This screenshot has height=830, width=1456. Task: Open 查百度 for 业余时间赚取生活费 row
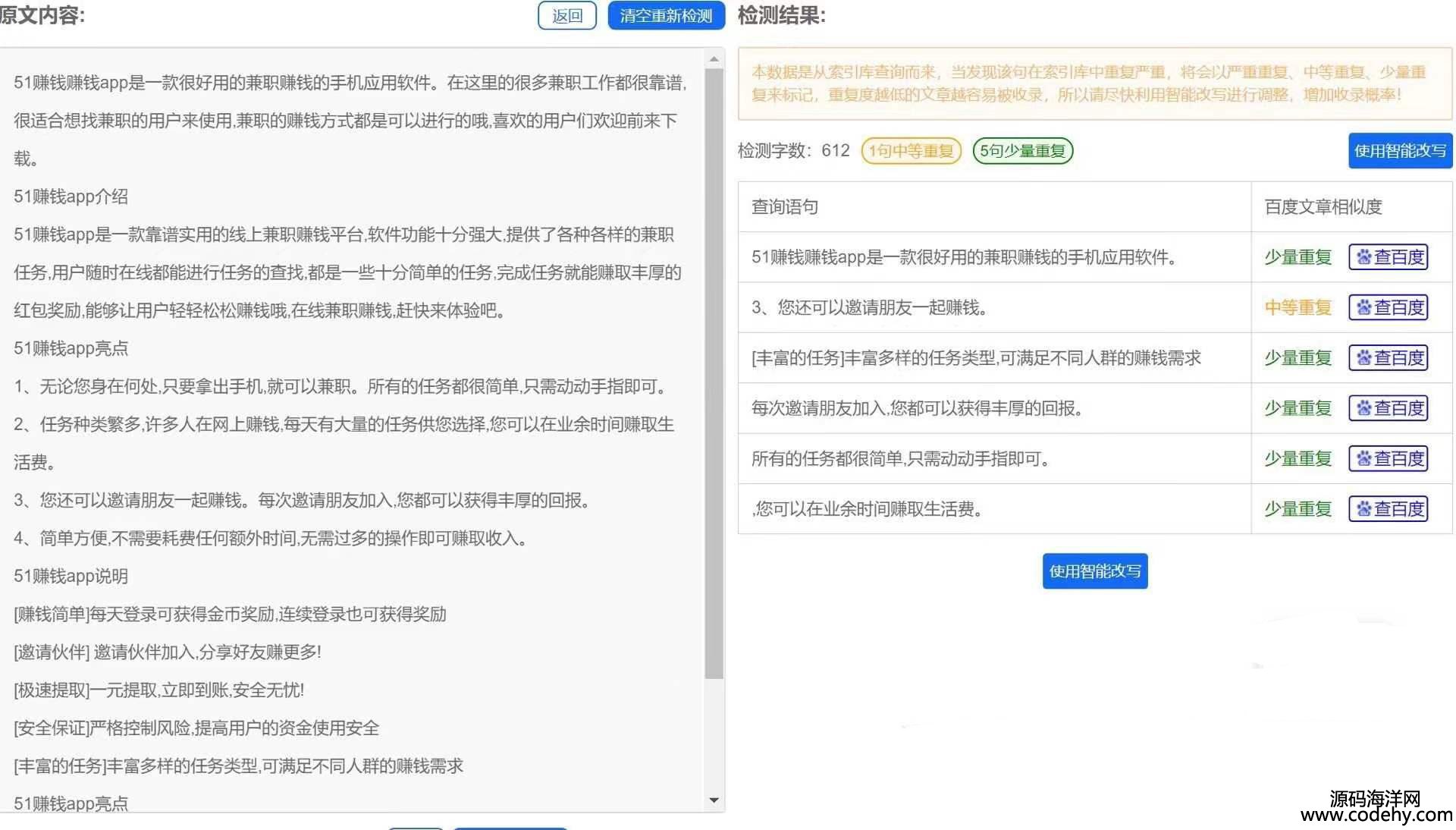click(1389, 508)
